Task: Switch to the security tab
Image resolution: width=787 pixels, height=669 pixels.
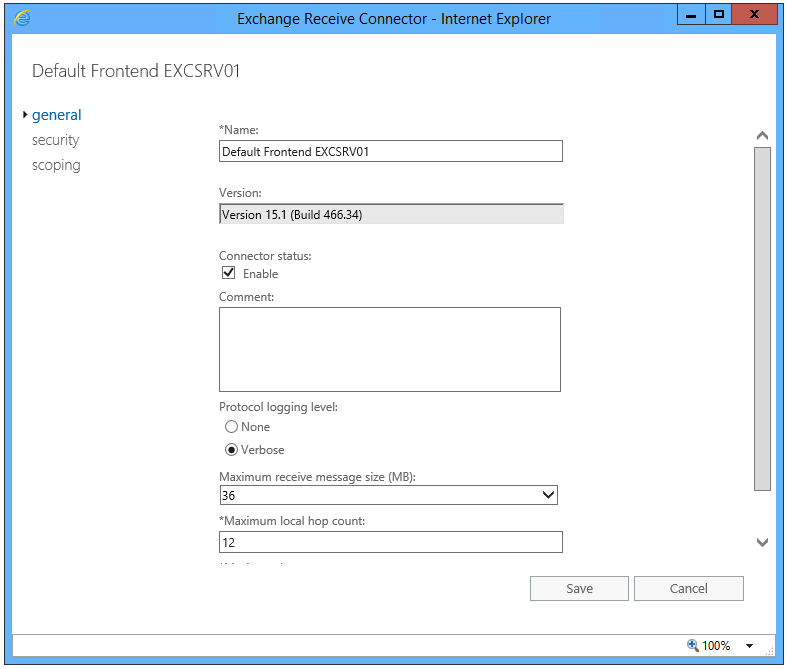Action: pyautogui.click(x=55, y=140)
